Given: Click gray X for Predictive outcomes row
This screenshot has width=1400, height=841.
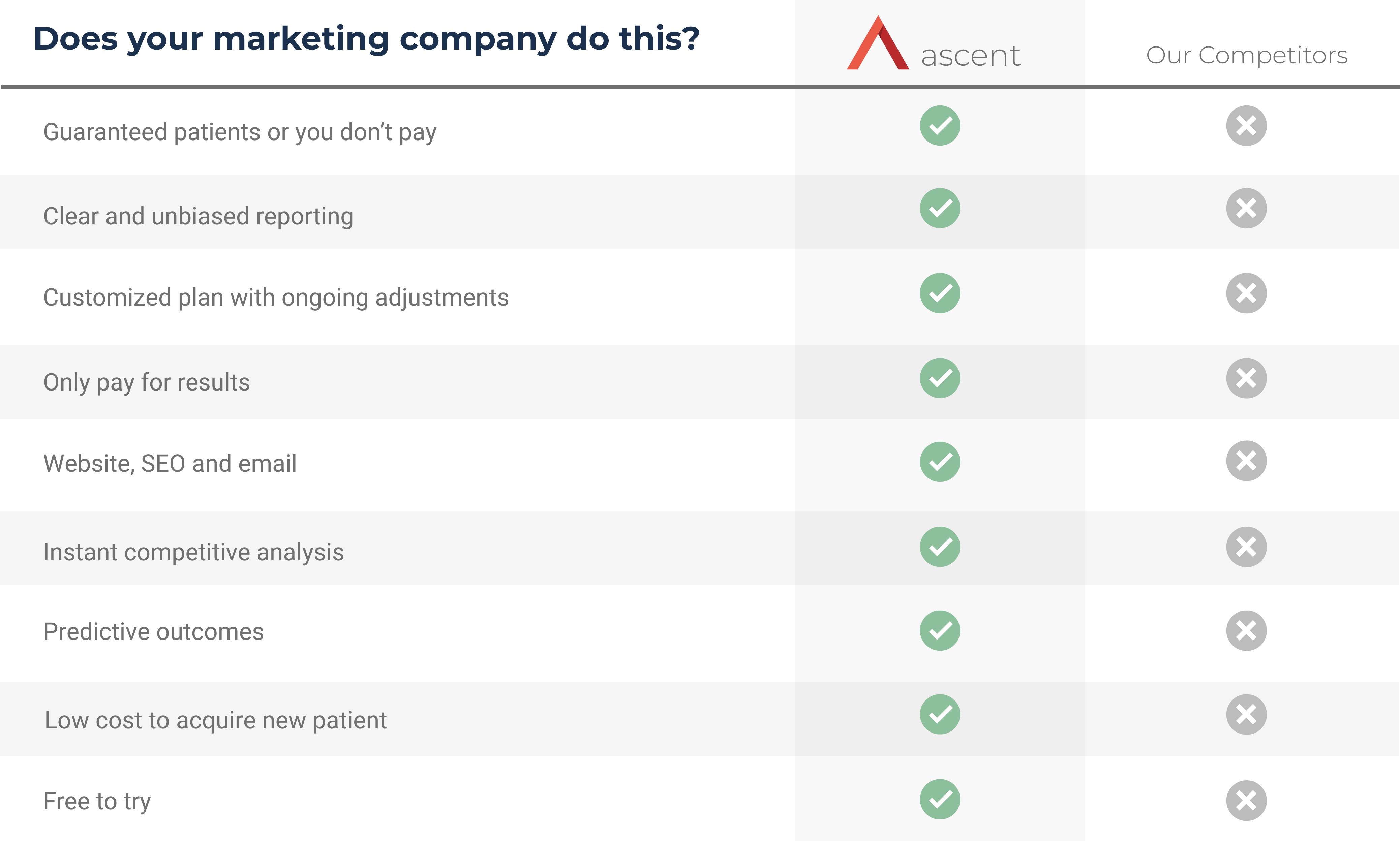Looking at the screenshot, I should click(x=1246, y=631).
